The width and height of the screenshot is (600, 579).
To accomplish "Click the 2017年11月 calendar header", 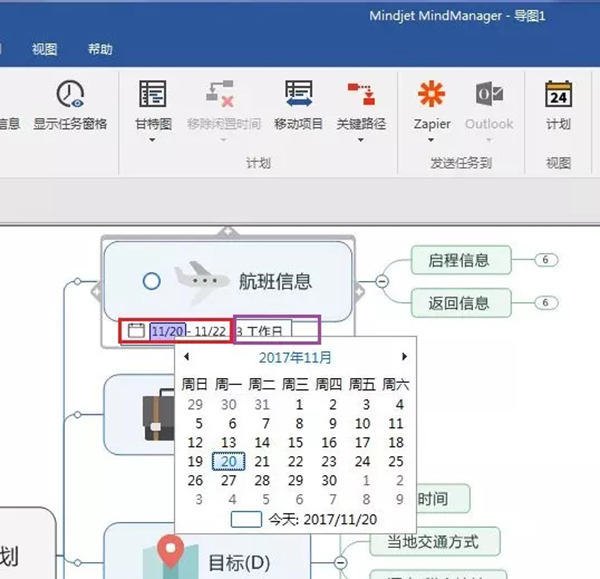I will coord(295,357).
